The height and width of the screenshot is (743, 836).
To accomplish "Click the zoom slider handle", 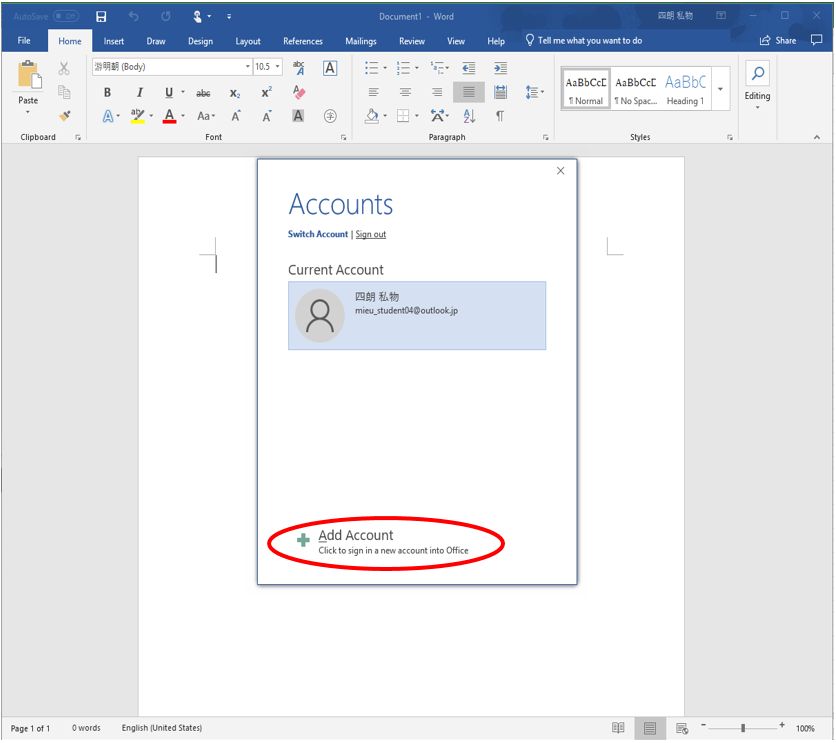I will (743, 728).
